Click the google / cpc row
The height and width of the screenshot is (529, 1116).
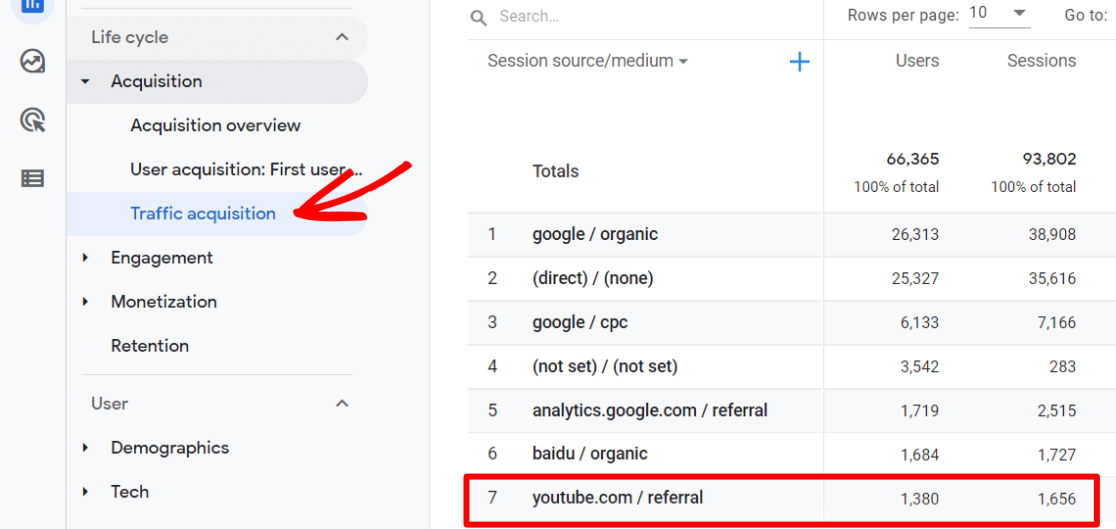point(791,323)
